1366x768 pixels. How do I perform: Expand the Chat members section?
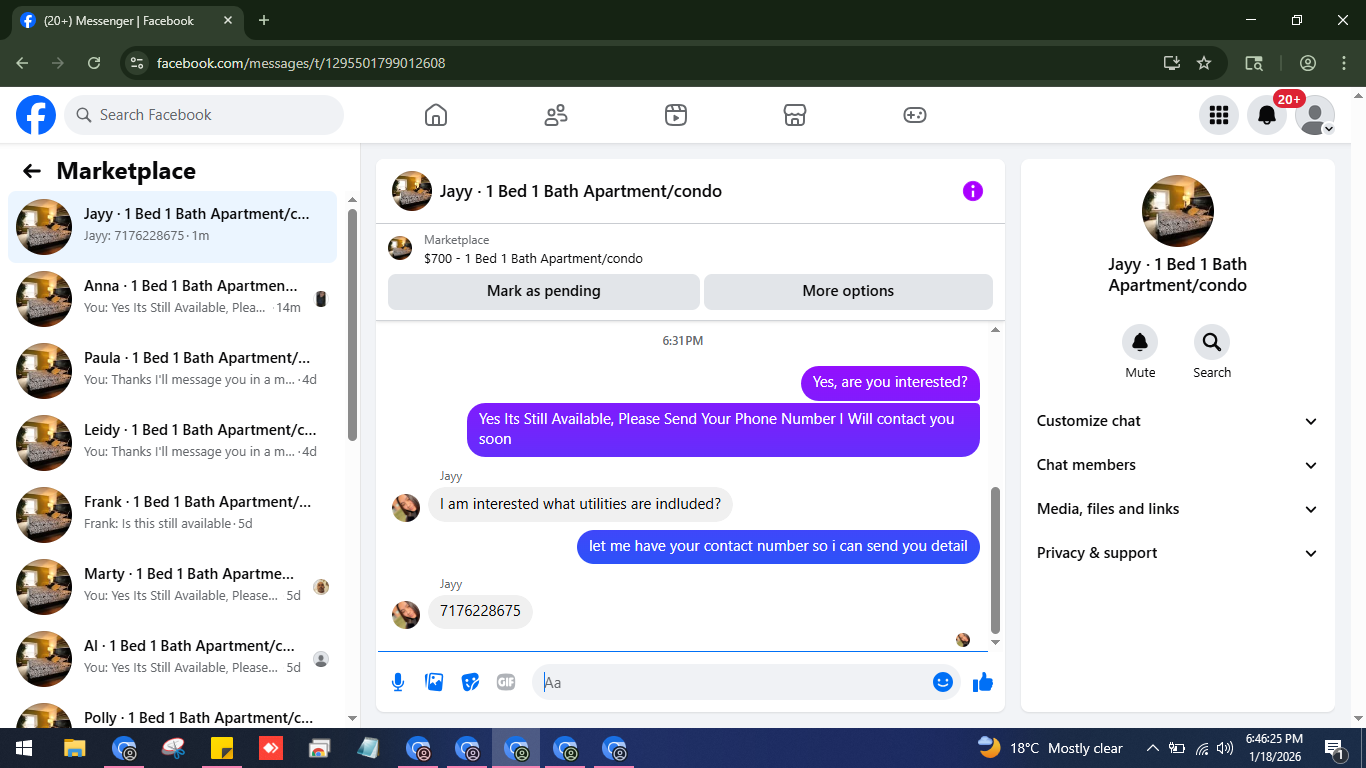pyautogui.click(x=1178, y=465)
